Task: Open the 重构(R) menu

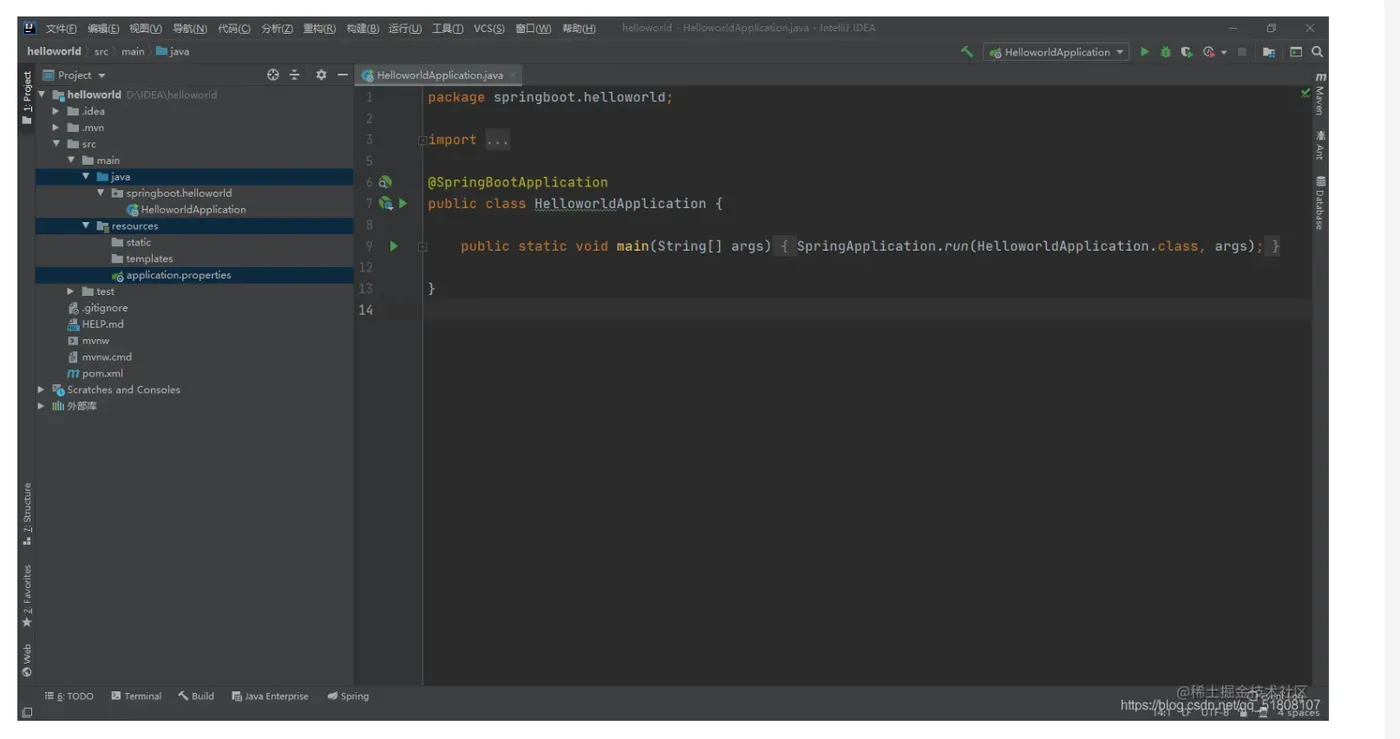Action: [x=319, y=28]
